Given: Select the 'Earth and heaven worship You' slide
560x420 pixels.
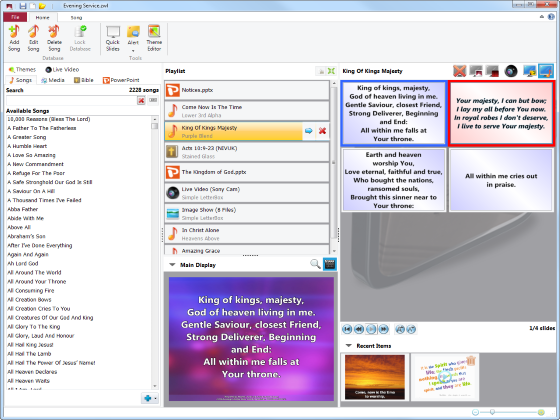Looking at the screenshot, I should pos(394,180).
